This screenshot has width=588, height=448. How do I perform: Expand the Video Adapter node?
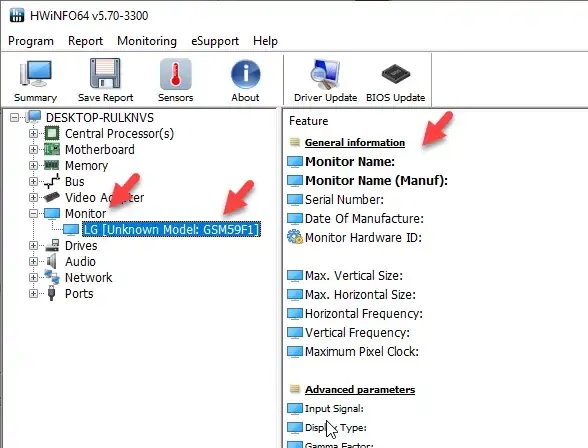pos(33,197)
